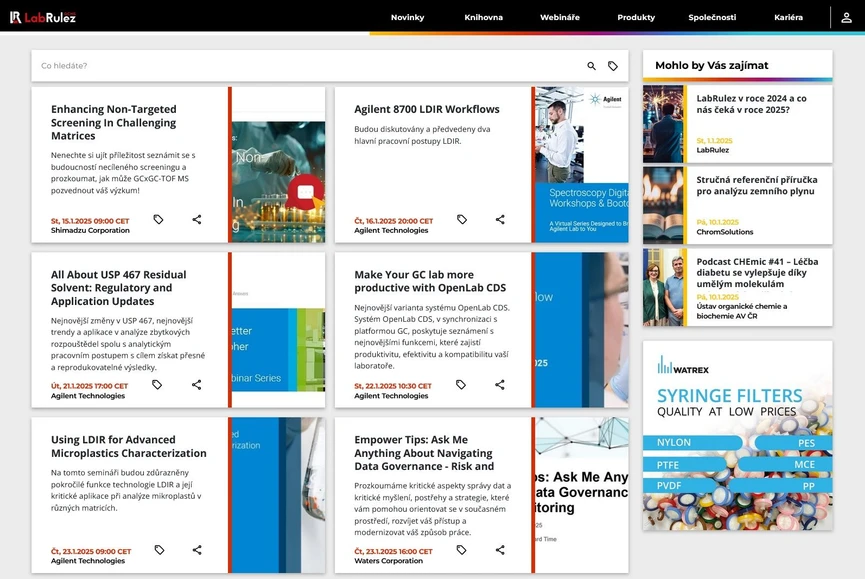Click the share icon on the Empower Tips card
The height and width of the screenshot is (579, 865).
coord(499,549)
